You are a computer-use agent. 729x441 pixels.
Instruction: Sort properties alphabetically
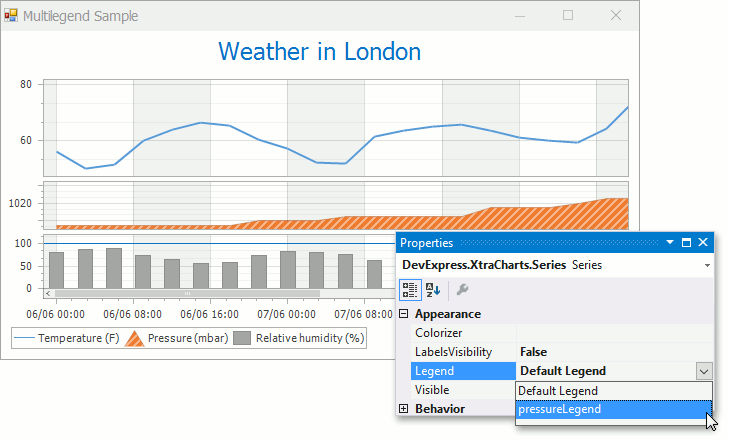(x=433, y=290)
